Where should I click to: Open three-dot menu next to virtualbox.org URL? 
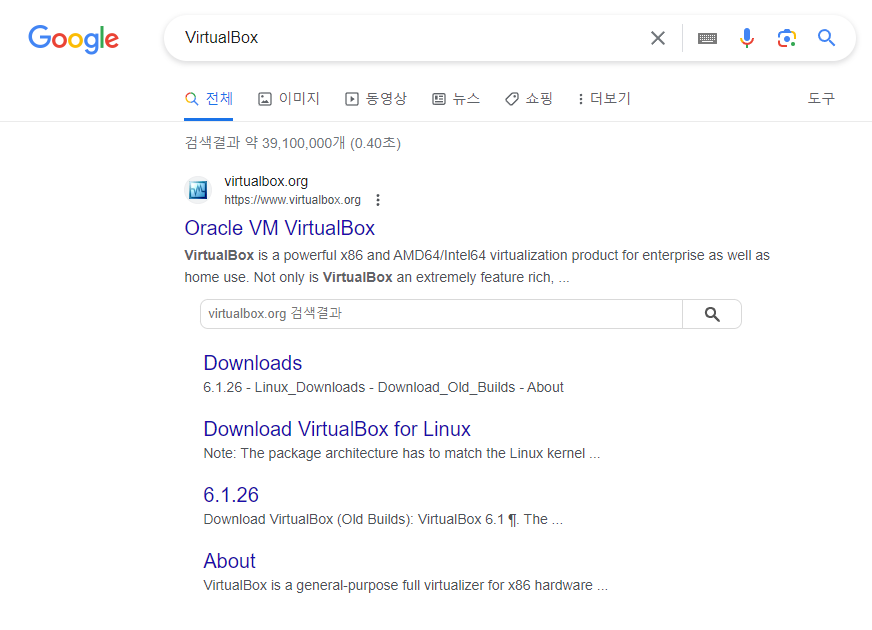click(378, 200)
